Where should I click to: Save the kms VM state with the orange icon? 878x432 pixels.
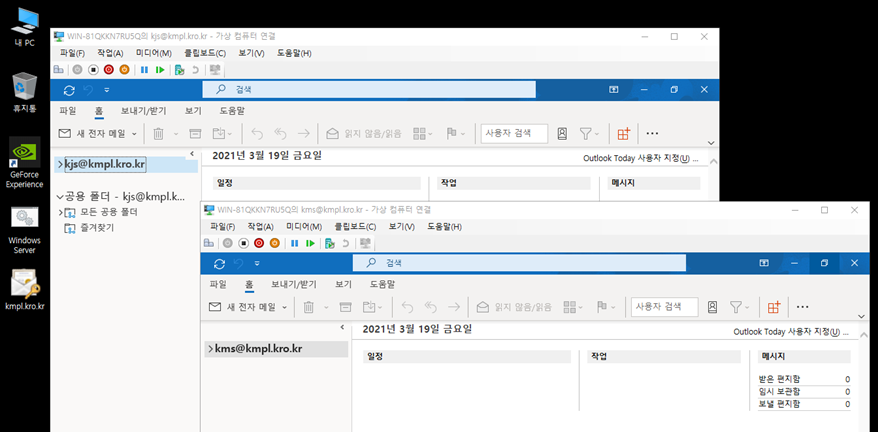(274, 243)
